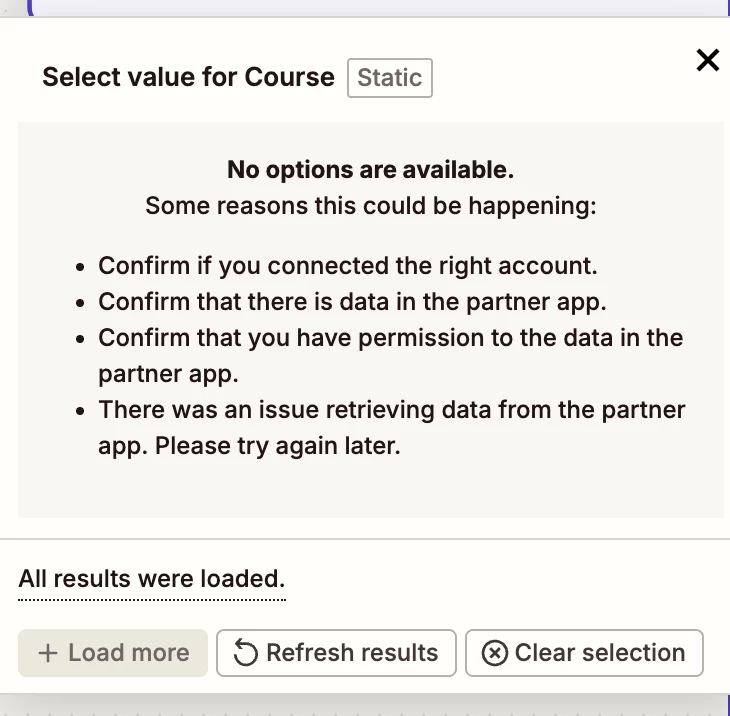The height and width of the screenshot is (716, 730).
Task: Click "Please try again later." text
Action: click(277, 446)
